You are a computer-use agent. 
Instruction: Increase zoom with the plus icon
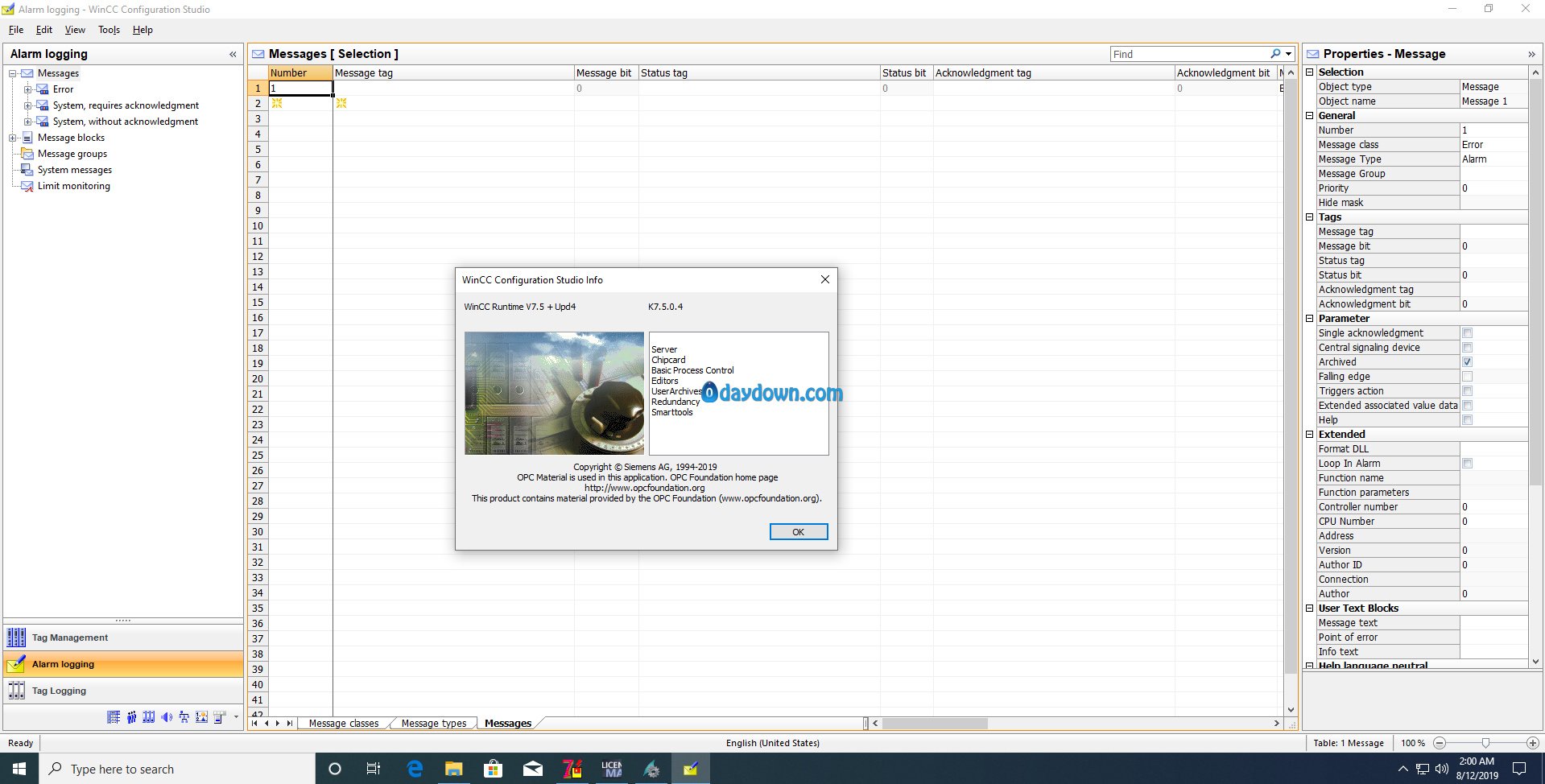point(1532,743)
